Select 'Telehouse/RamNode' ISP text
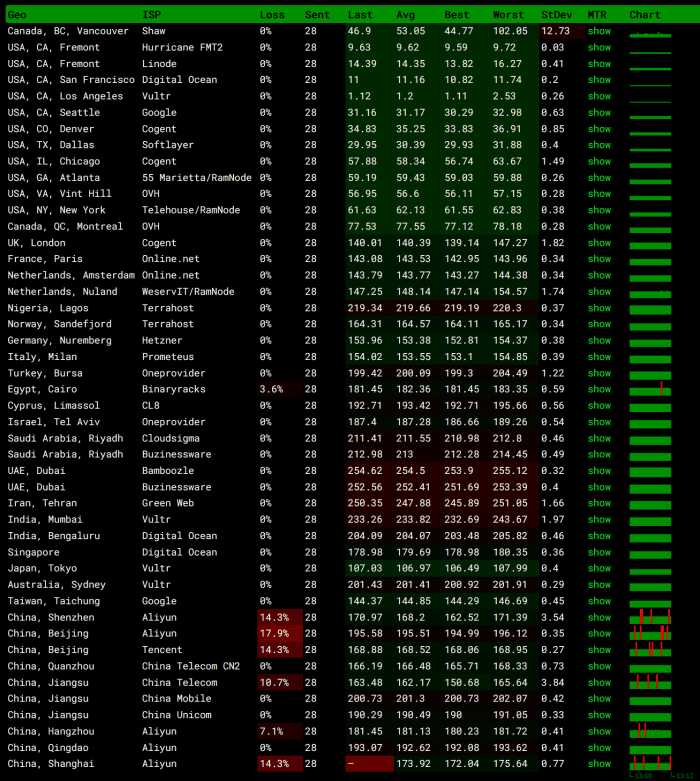 191,210
